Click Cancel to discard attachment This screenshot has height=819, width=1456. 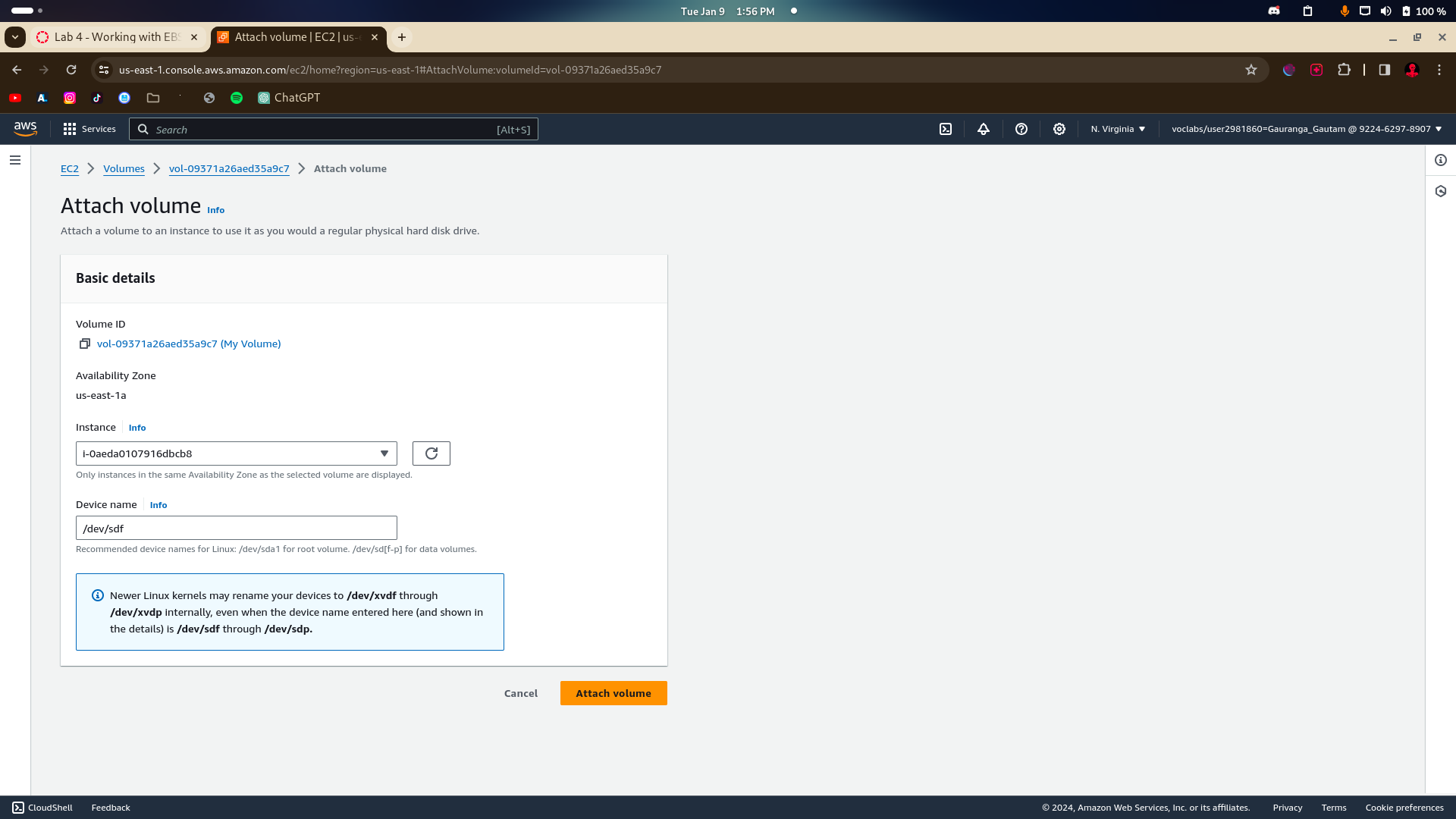click(x=521, y=693)
